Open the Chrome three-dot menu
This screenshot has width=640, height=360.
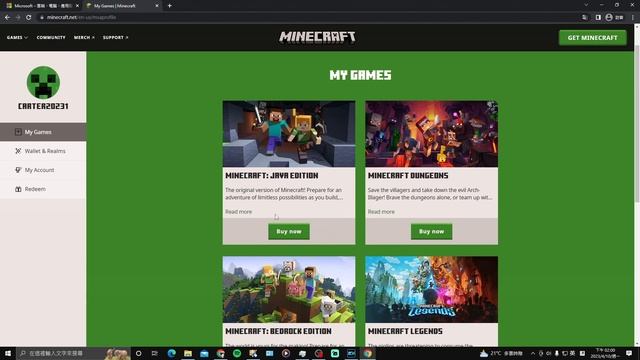pos(633,17)
